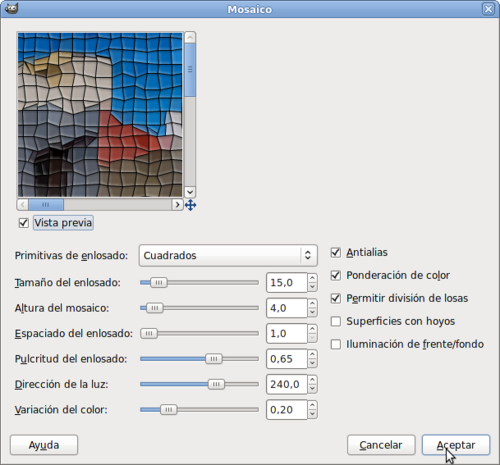Click the GIMP Wilber icon in title bar
The width and height of the screenshot is (500, 465).
coord(12,8)
